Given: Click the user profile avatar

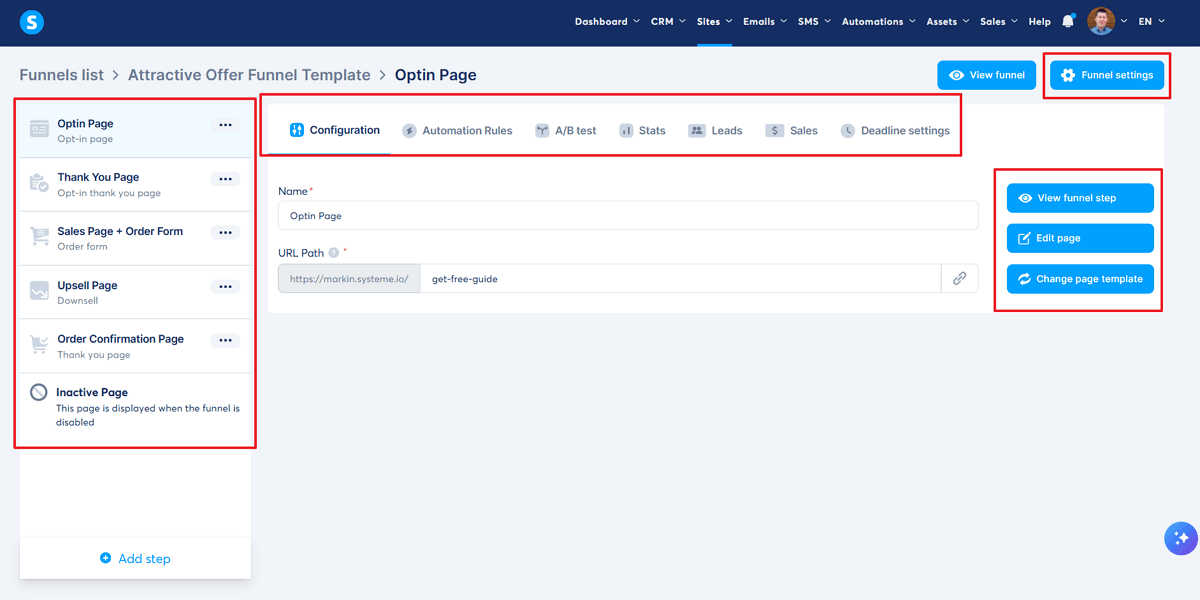Looking at the screenshot, I should click(x=1101, y=21).
